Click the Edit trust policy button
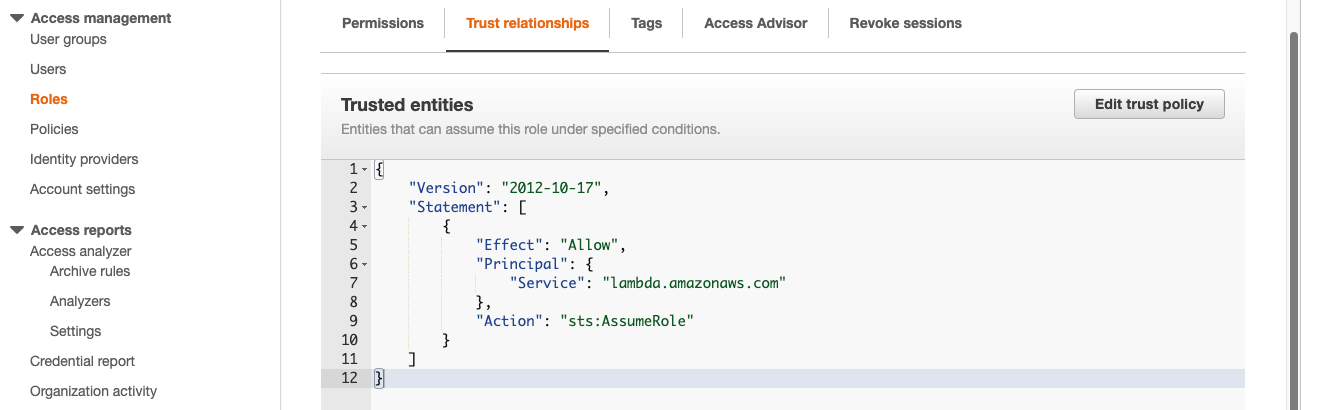This screenshot has height=410, width=1341. click(x=1149, y=104)
